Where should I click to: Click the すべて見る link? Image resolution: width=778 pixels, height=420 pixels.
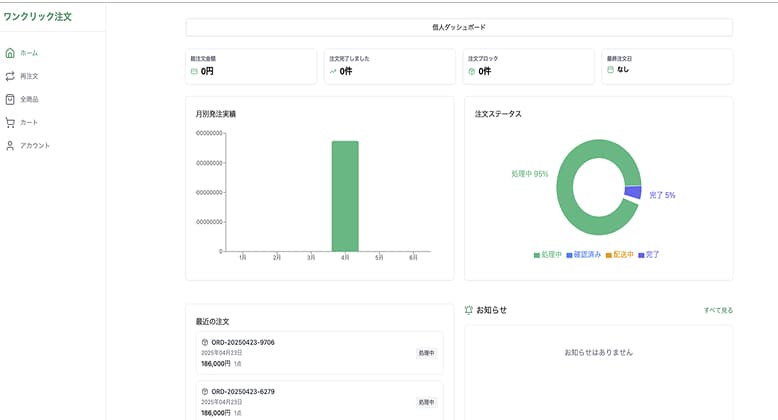pos(717,310)
